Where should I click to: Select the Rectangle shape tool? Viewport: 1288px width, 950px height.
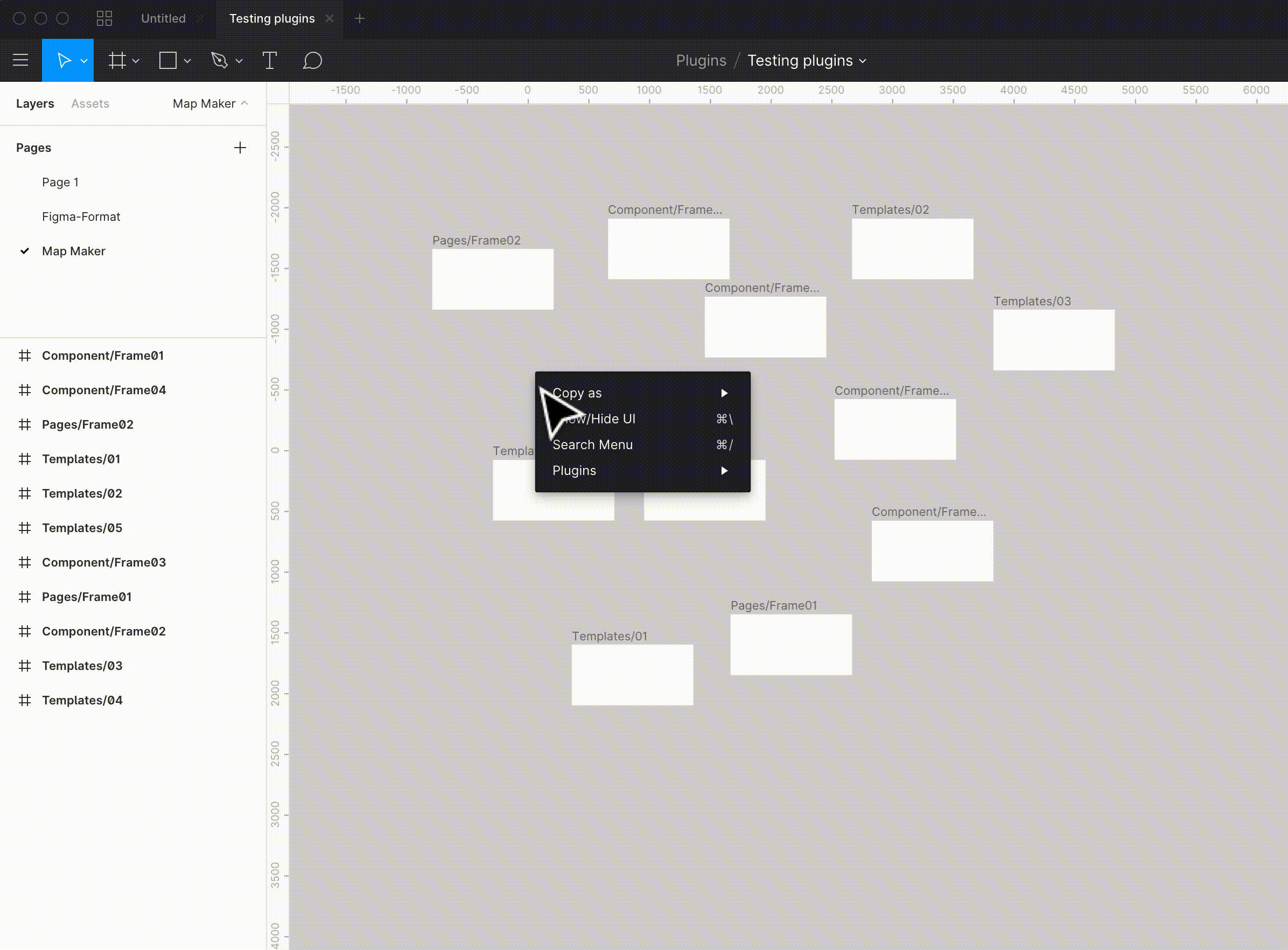point(167,60)
